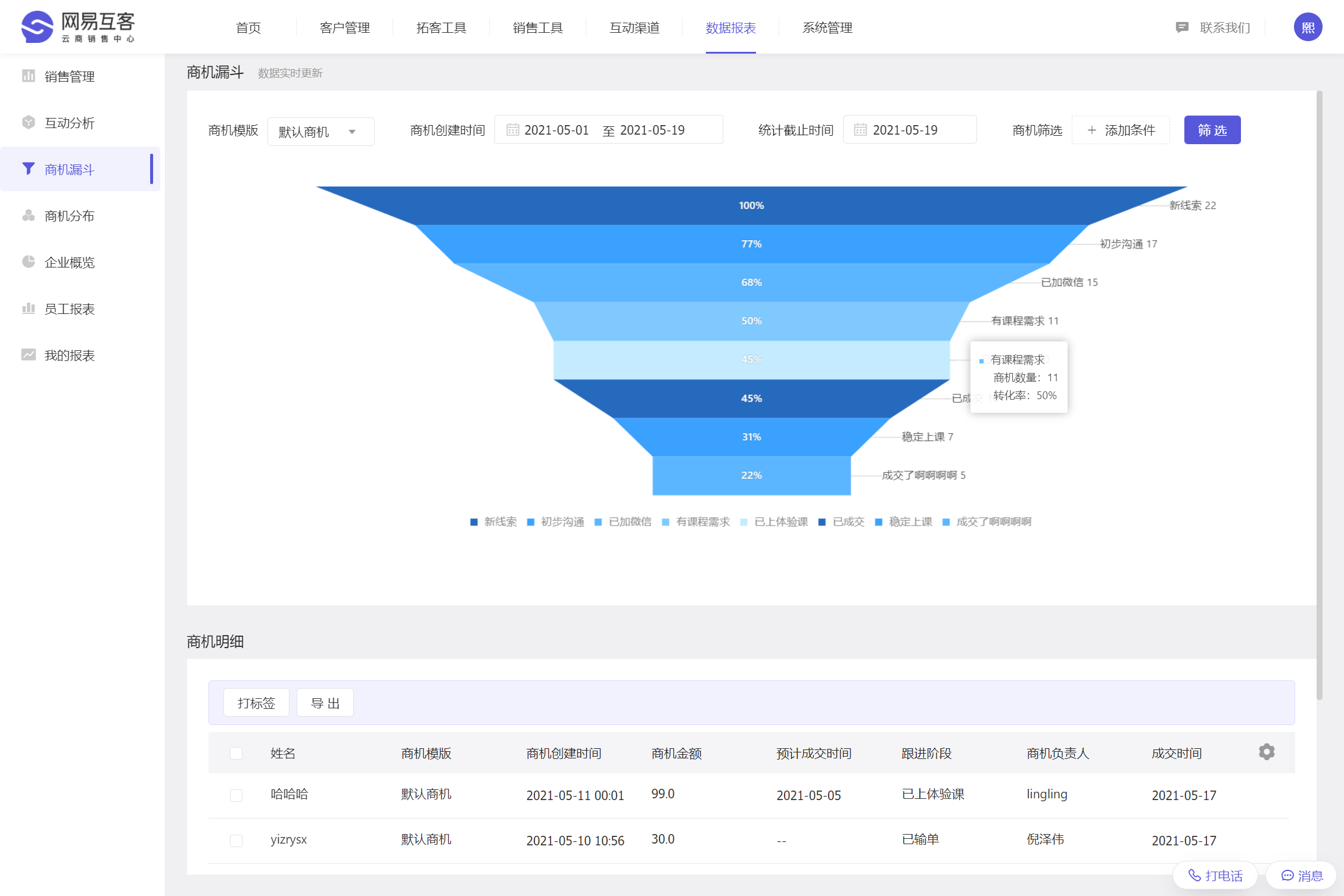The image size is (1344, 896).
Task: Click the 销售管理 bar chart sidebar icon
Action: pyautogui.click(x=28, y=76)
